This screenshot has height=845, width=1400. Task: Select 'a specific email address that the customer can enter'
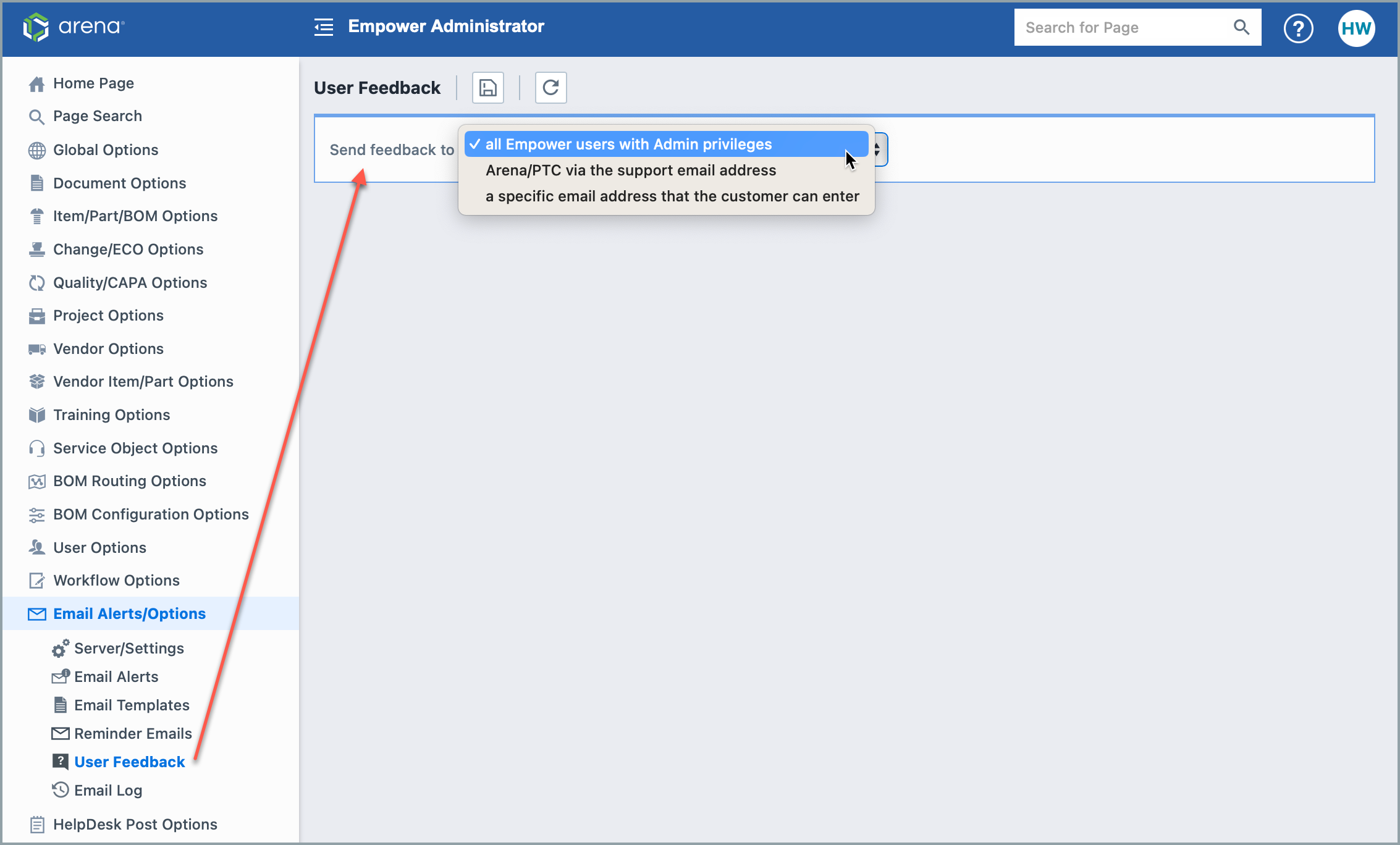click(x=672, y=196)
